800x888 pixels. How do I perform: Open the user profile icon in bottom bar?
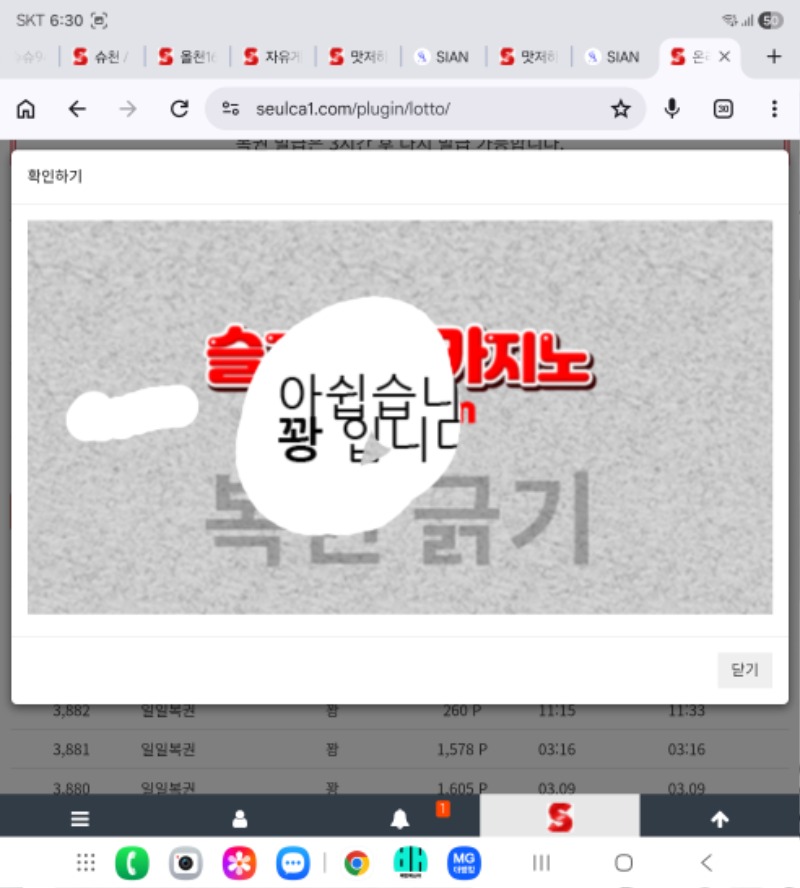240,819
